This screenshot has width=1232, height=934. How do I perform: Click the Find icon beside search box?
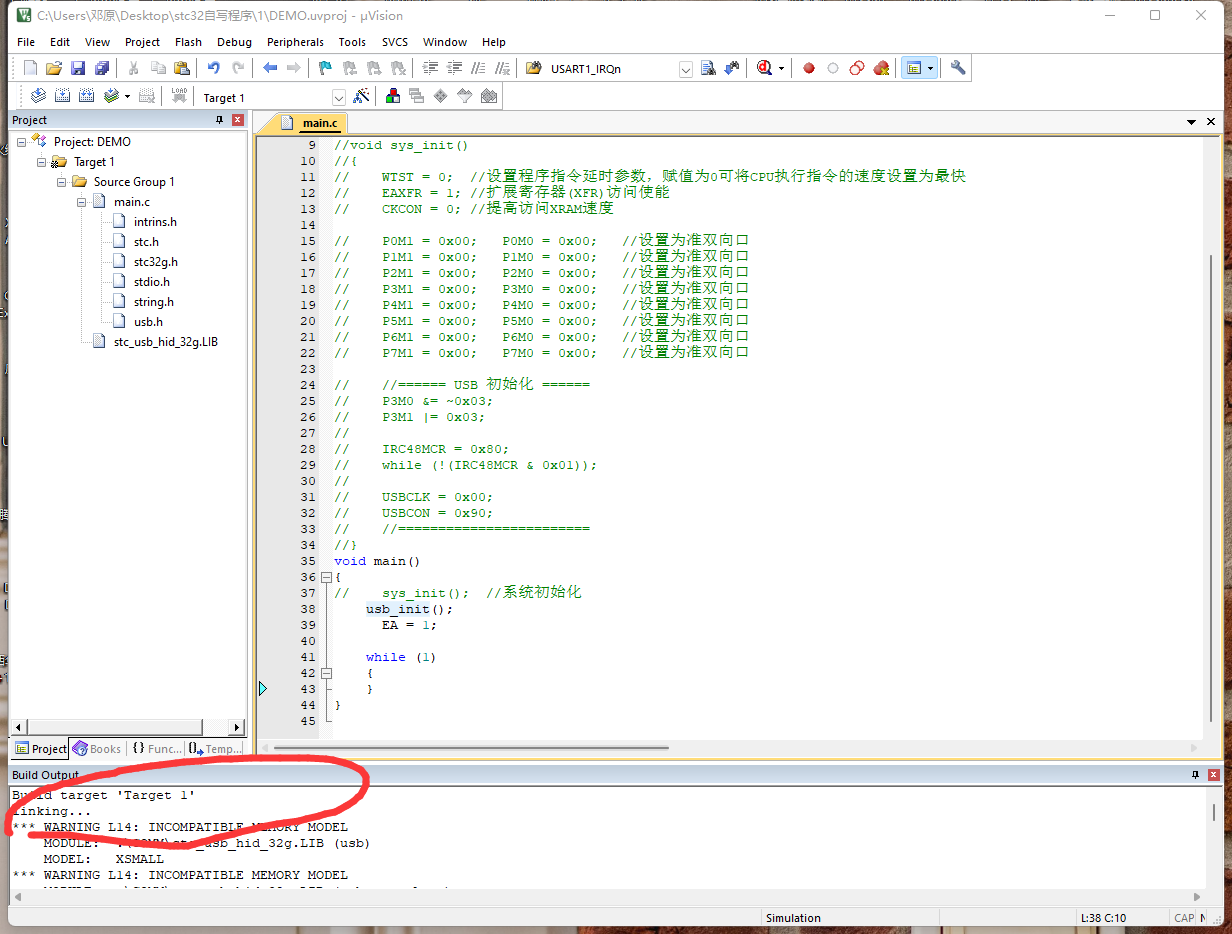[708, 68]
